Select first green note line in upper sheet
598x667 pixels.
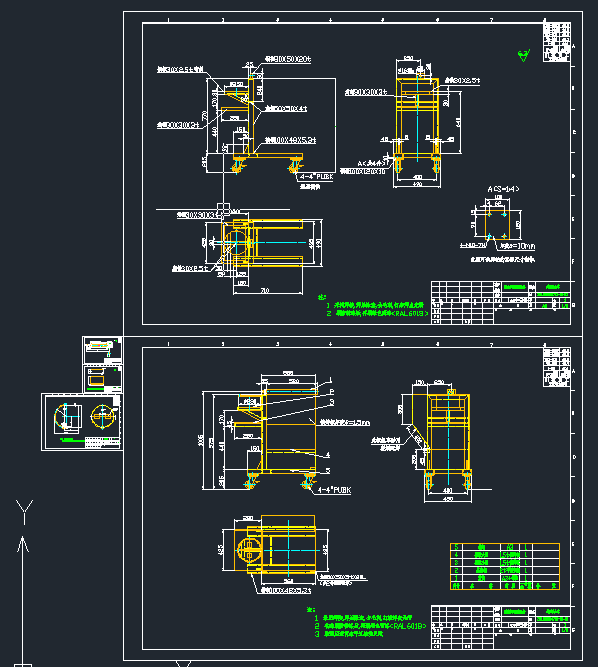click(x=375, y=305)
